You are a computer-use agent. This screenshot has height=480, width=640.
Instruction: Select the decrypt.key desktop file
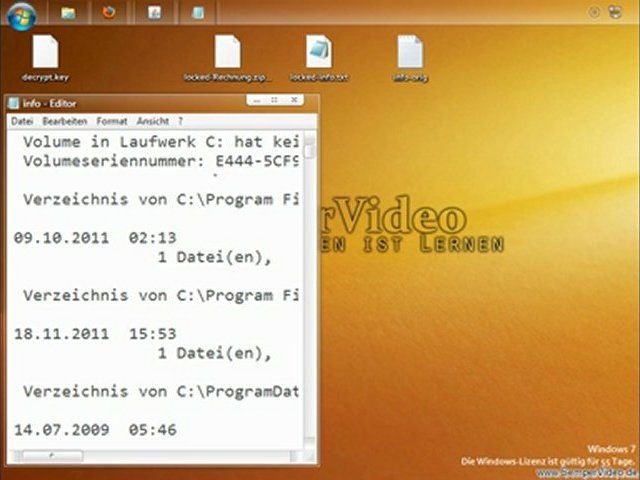click(x=46, y=56)
